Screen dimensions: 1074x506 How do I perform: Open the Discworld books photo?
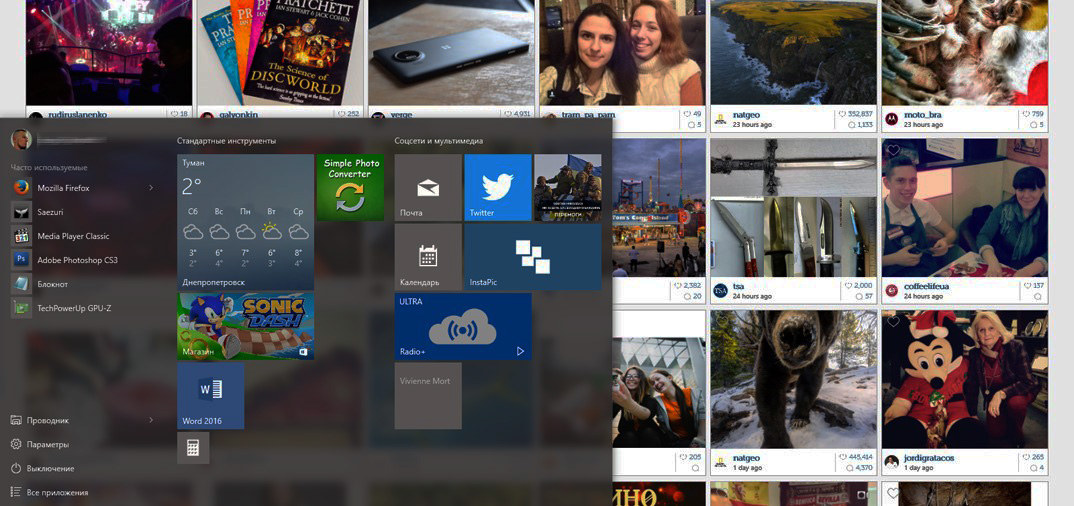pos(280,52)
